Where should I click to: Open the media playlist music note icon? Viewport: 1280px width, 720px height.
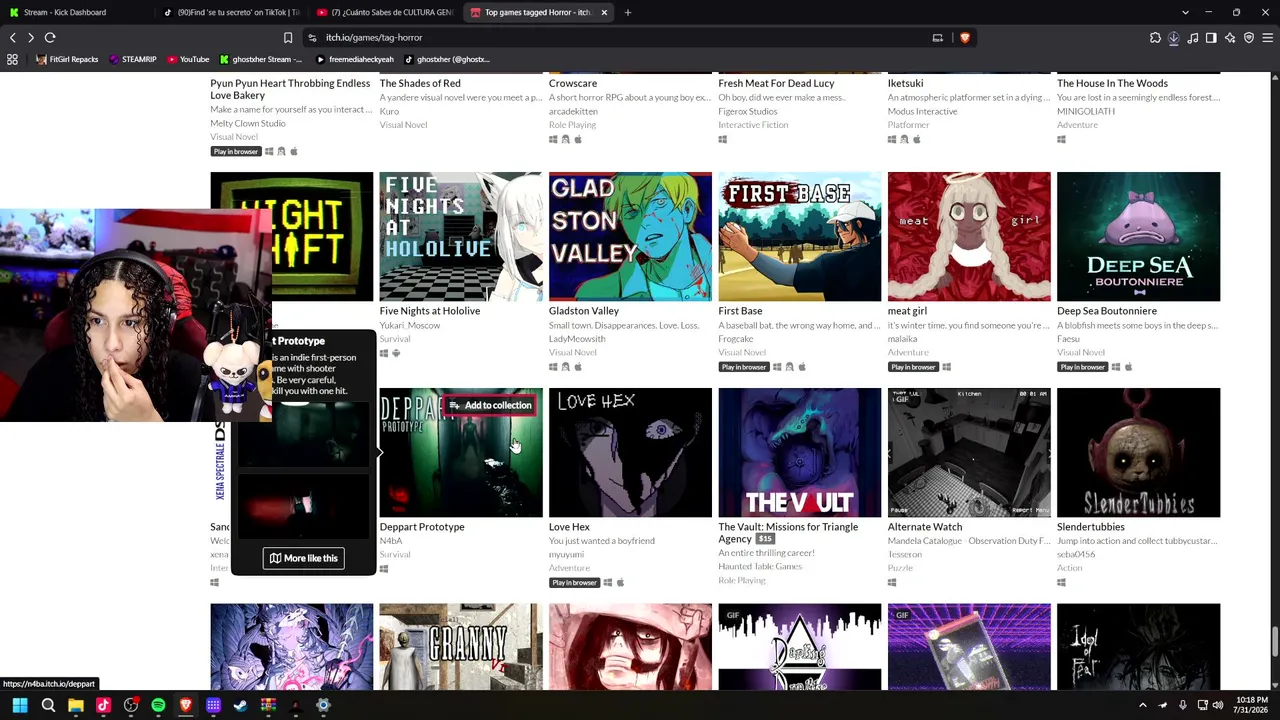[x=1193, y=38]
